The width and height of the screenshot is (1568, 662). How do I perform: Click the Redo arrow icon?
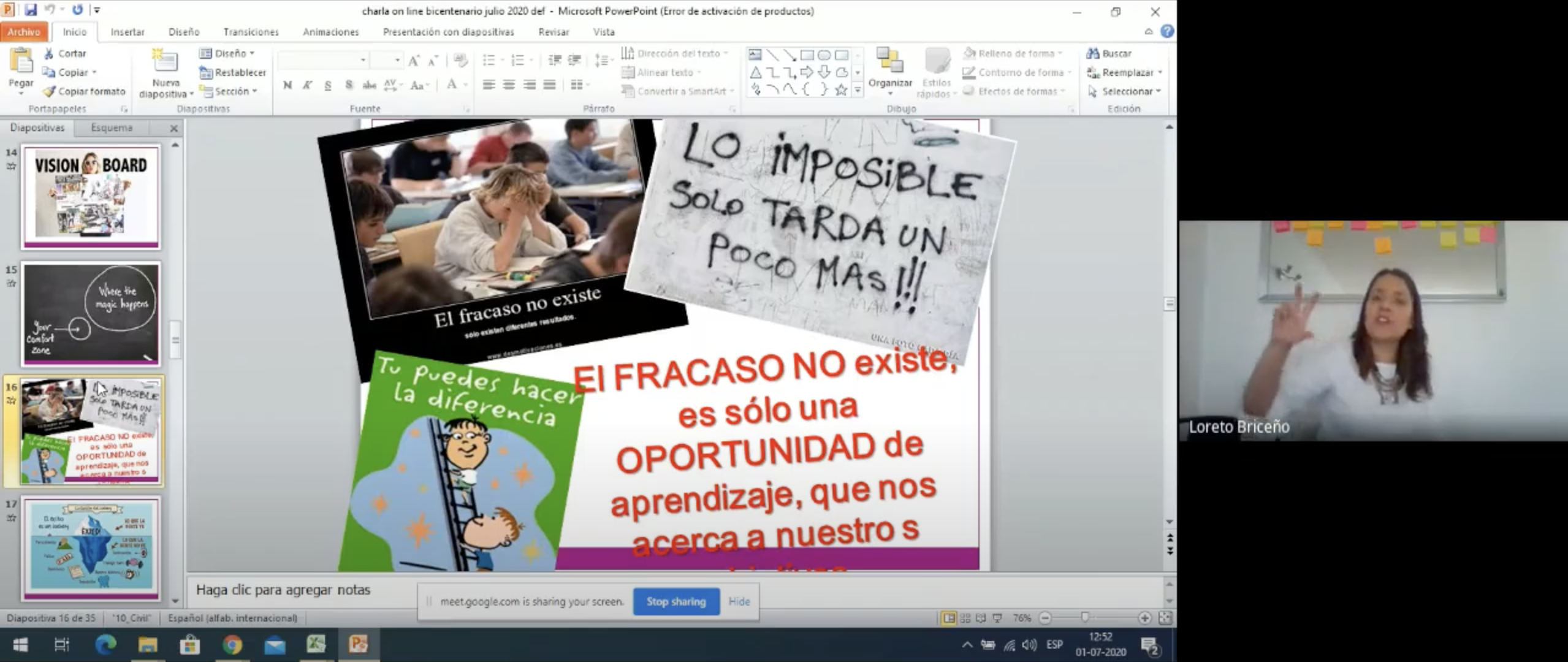tap(77, 10)
